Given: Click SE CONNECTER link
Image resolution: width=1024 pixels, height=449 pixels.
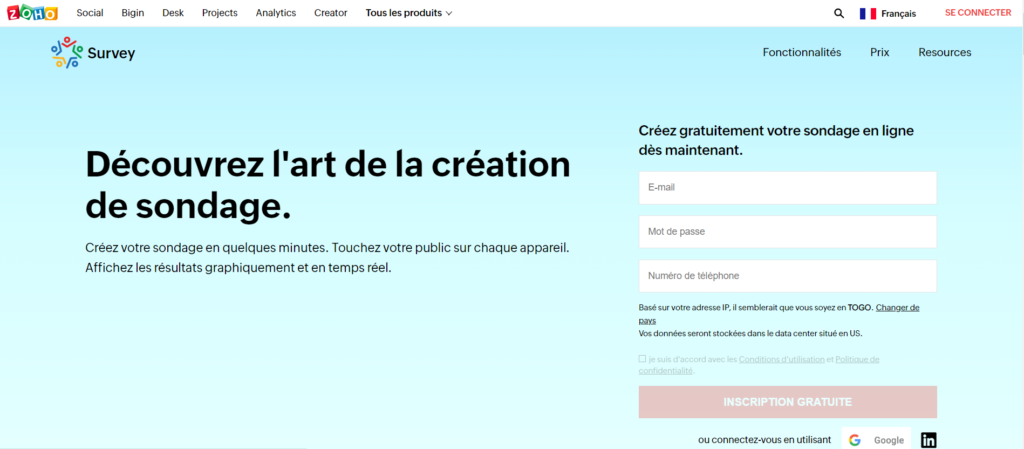Looking at the screenshot, I should (x=978, y=12).
